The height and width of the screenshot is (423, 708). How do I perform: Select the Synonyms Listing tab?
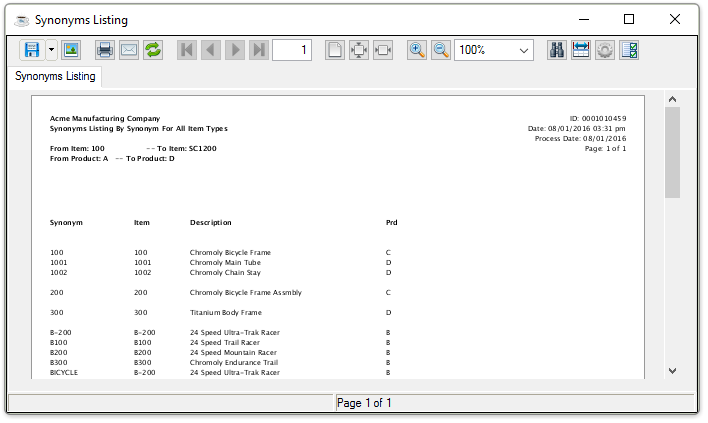tap(56, 76)
